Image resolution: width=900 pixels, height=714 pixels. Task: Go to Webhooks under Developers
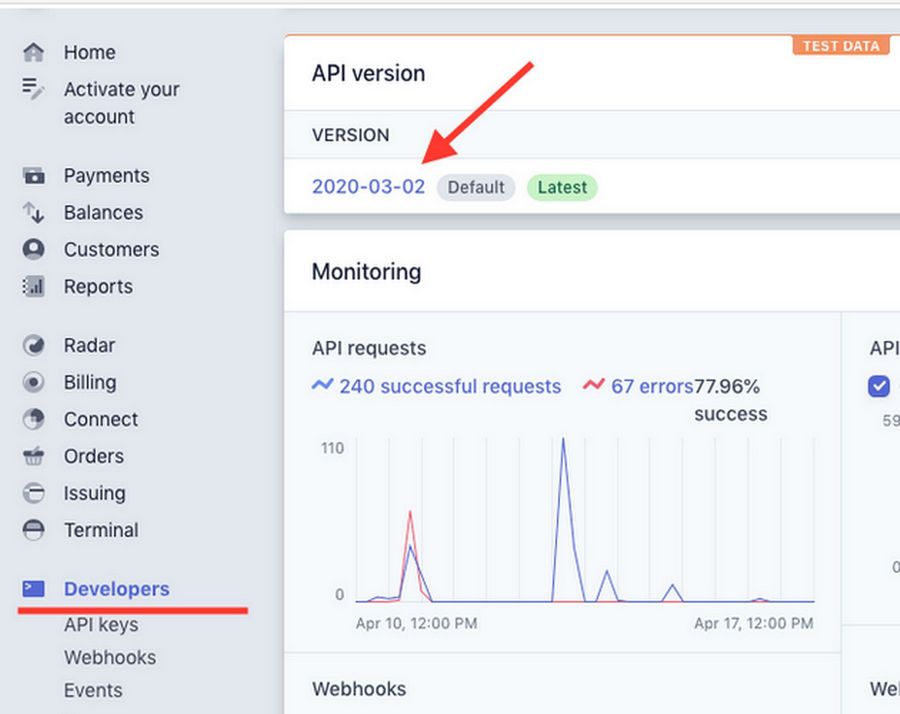tap(110, 658)
